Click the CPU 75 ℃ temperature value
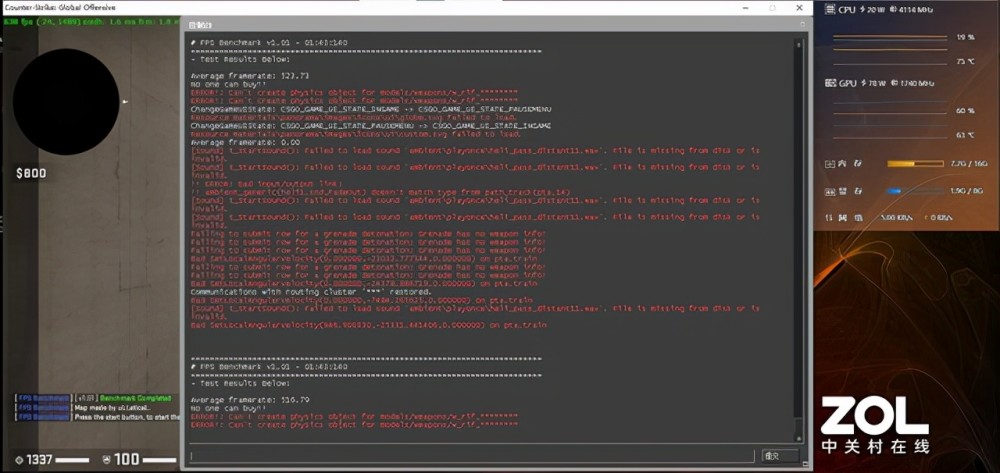The height and width of the screenshot is (473, 1000). point(966,62)
